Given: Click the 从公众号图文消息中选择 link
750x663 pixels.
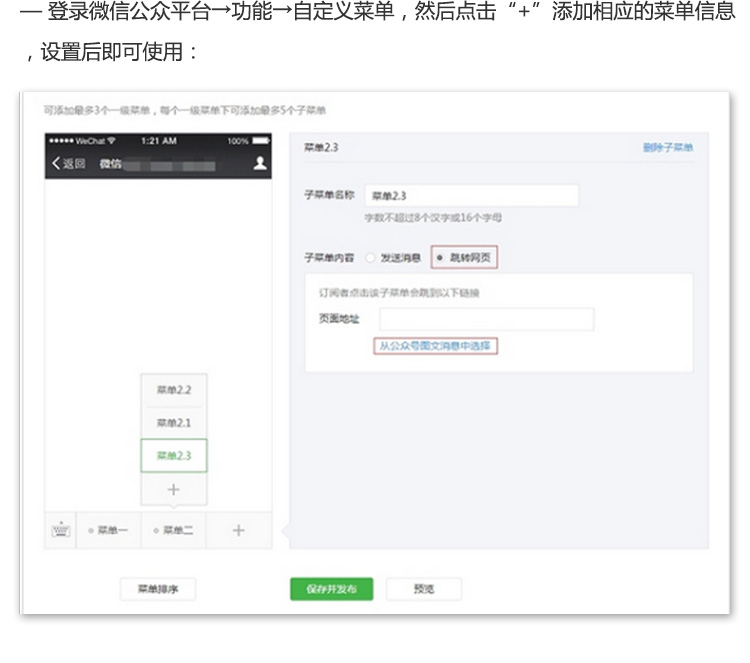Looking at the screenshot, I should (x=435, y=346).
